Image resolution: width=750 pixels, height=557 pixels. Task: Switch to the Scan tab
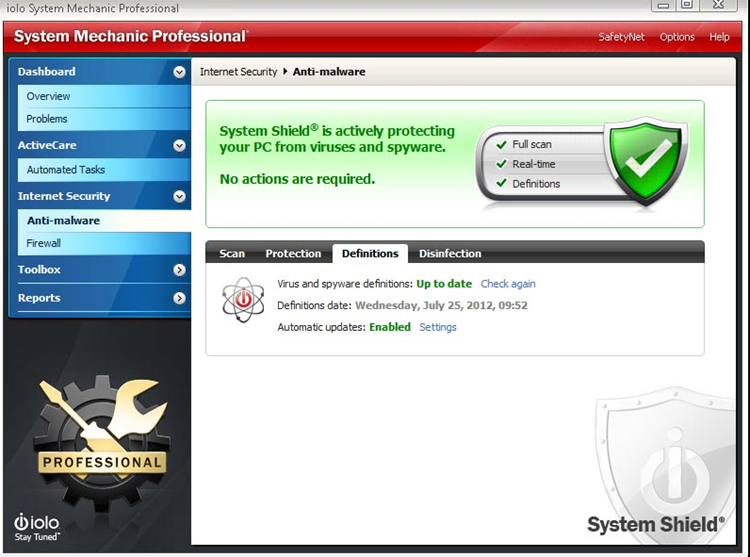232,253
